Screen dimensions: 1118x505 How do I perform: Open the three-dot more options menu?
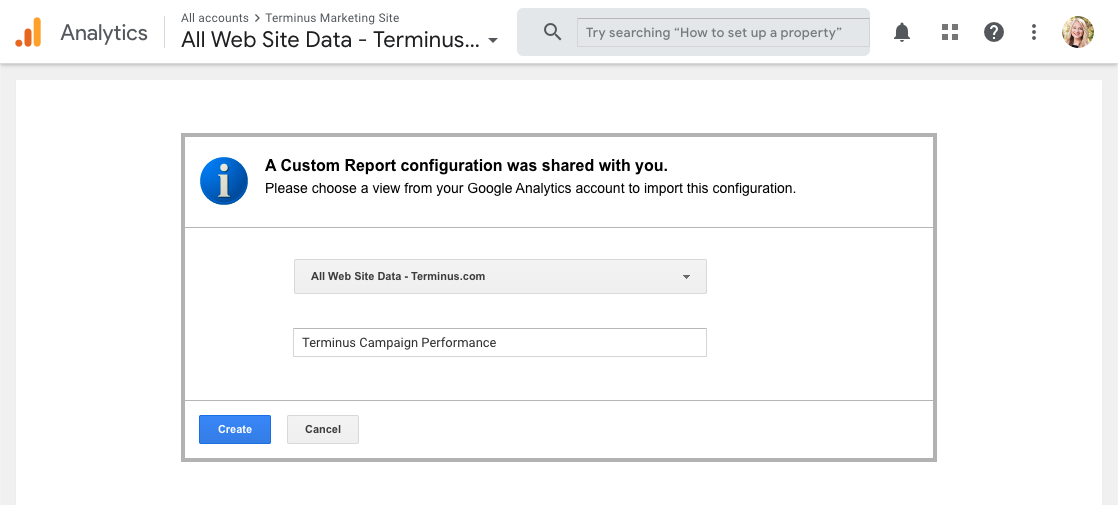pos(1033,31)
